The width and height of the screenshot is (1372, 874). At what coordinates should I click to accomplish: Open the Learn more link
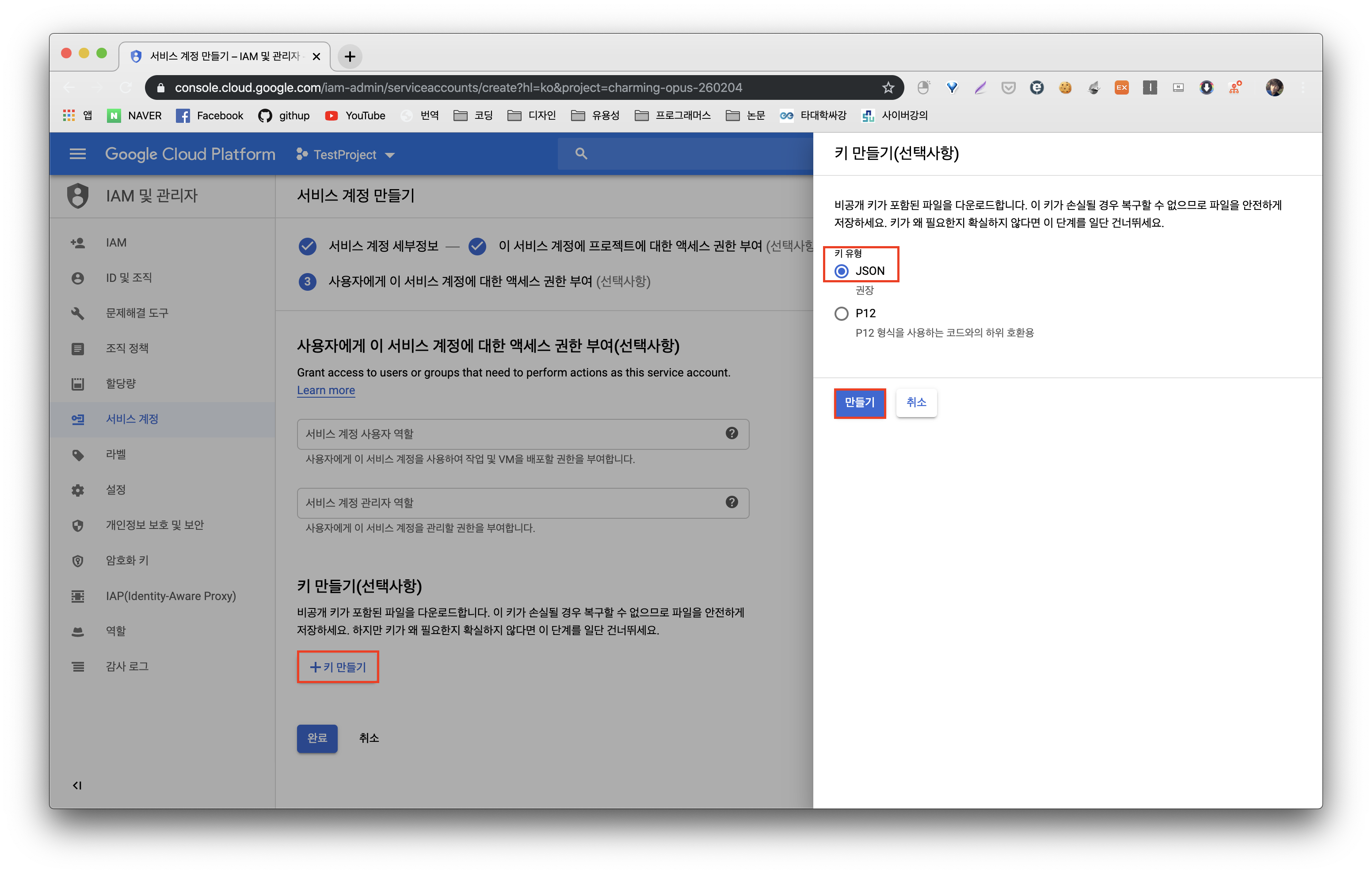coord(326,390)
